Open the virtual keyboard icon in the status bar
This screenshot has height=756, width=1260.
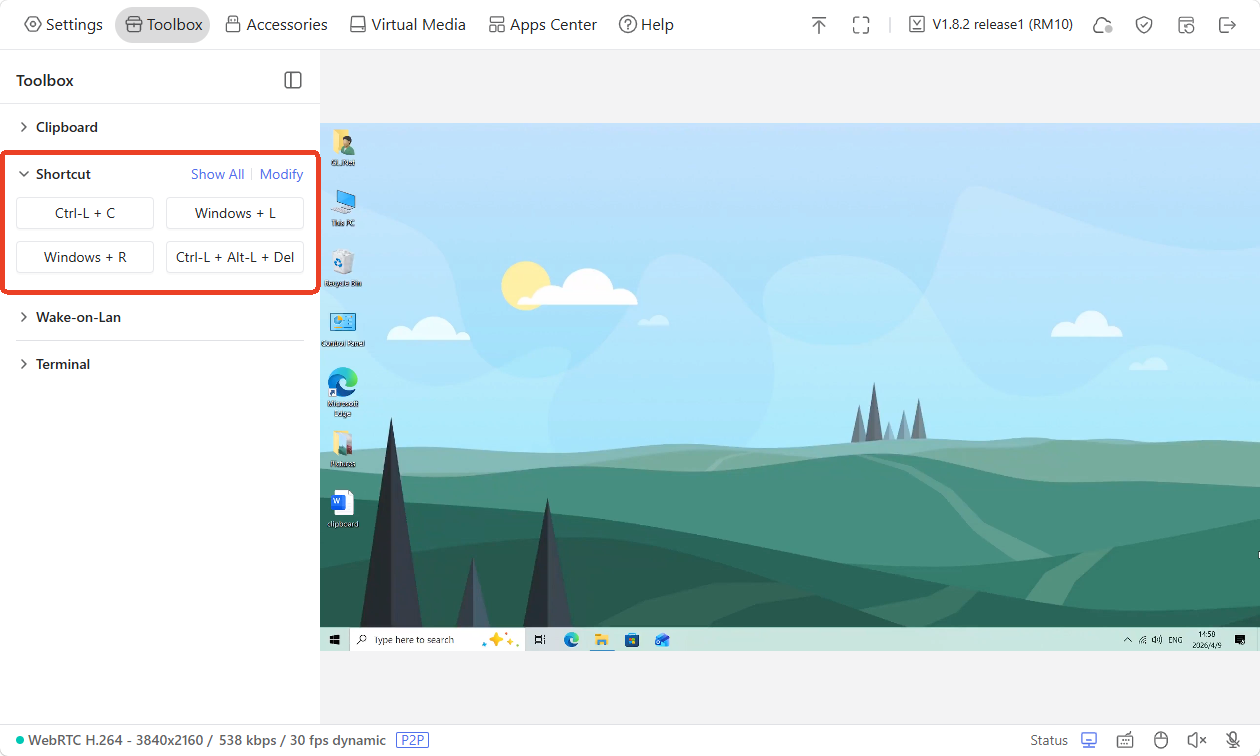click(x=1125, y=740)
